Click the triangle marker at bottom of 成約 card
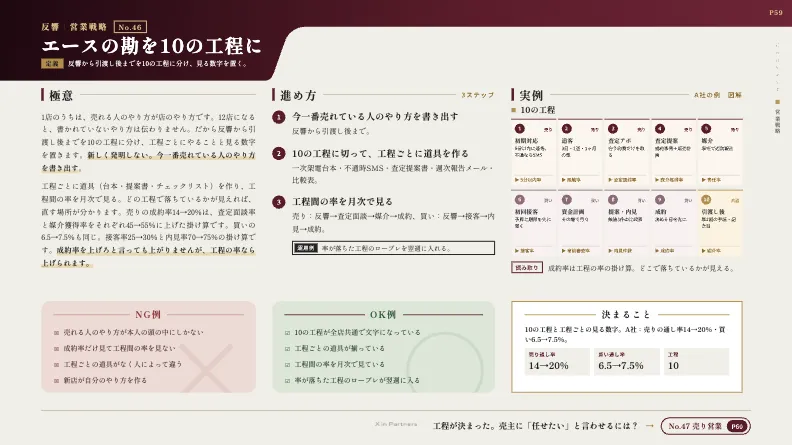This screenshot has width=792, height=445. point(657,251)
